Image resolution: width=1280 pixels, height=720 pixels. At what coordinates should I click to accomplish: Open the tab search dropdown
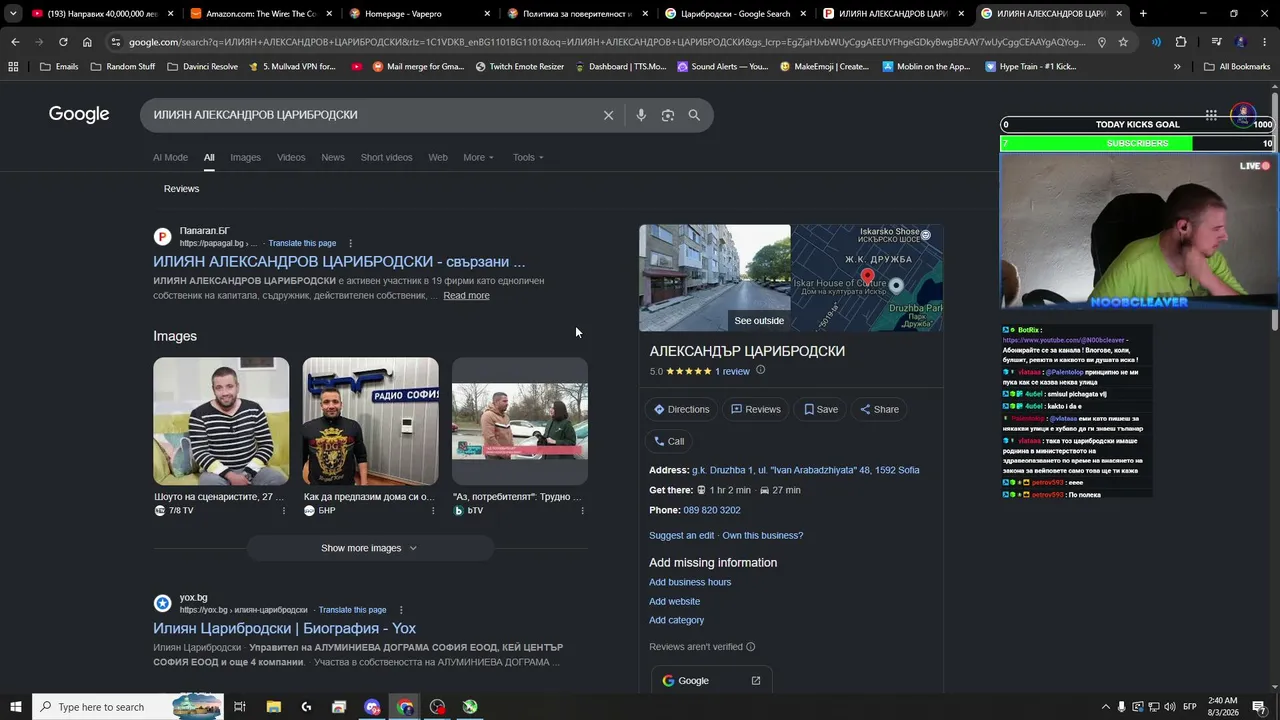[x=13, y=14]
